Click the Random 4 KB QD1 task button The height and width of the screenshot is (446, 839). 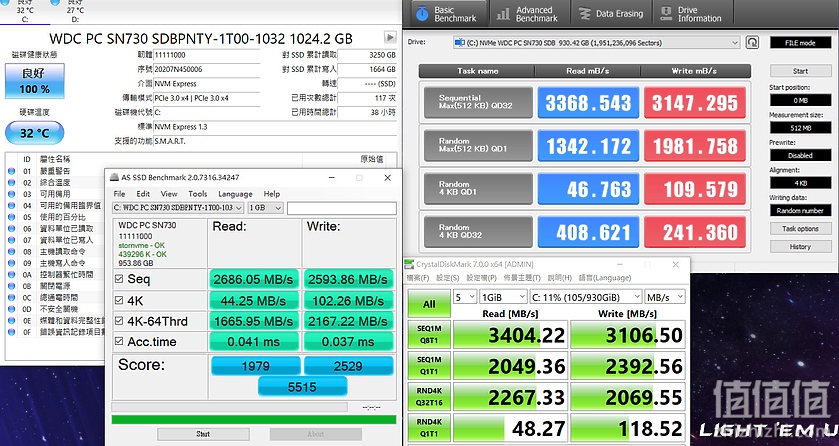click(x=478, y=188)
